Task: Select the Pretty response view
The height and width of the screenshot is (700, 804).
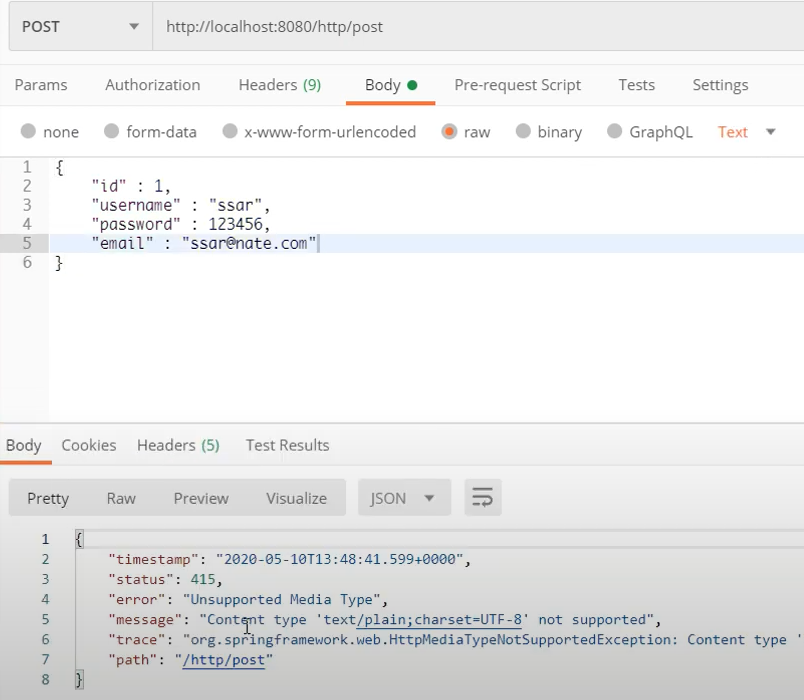Action: pyautogui.click(x=48, y=498)
